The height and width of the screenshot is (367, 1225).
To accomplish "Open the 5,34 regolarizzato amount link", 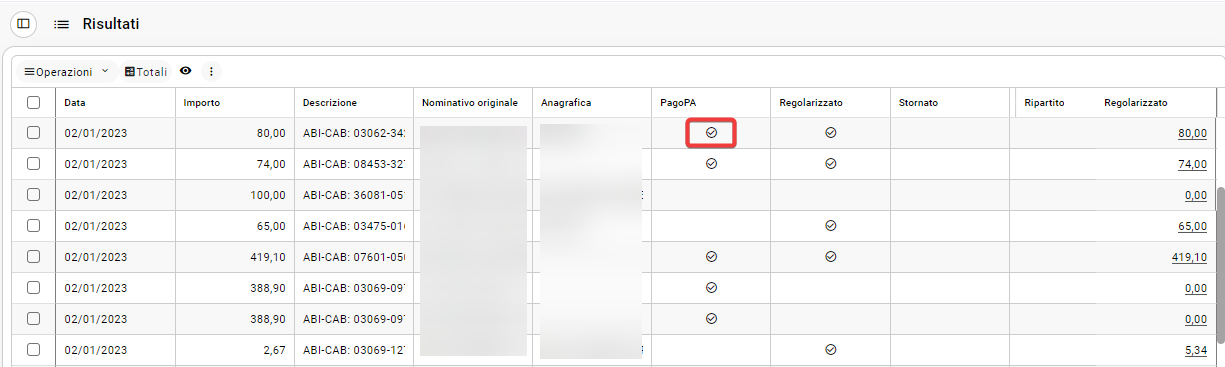I will (x=1193, y=350).
